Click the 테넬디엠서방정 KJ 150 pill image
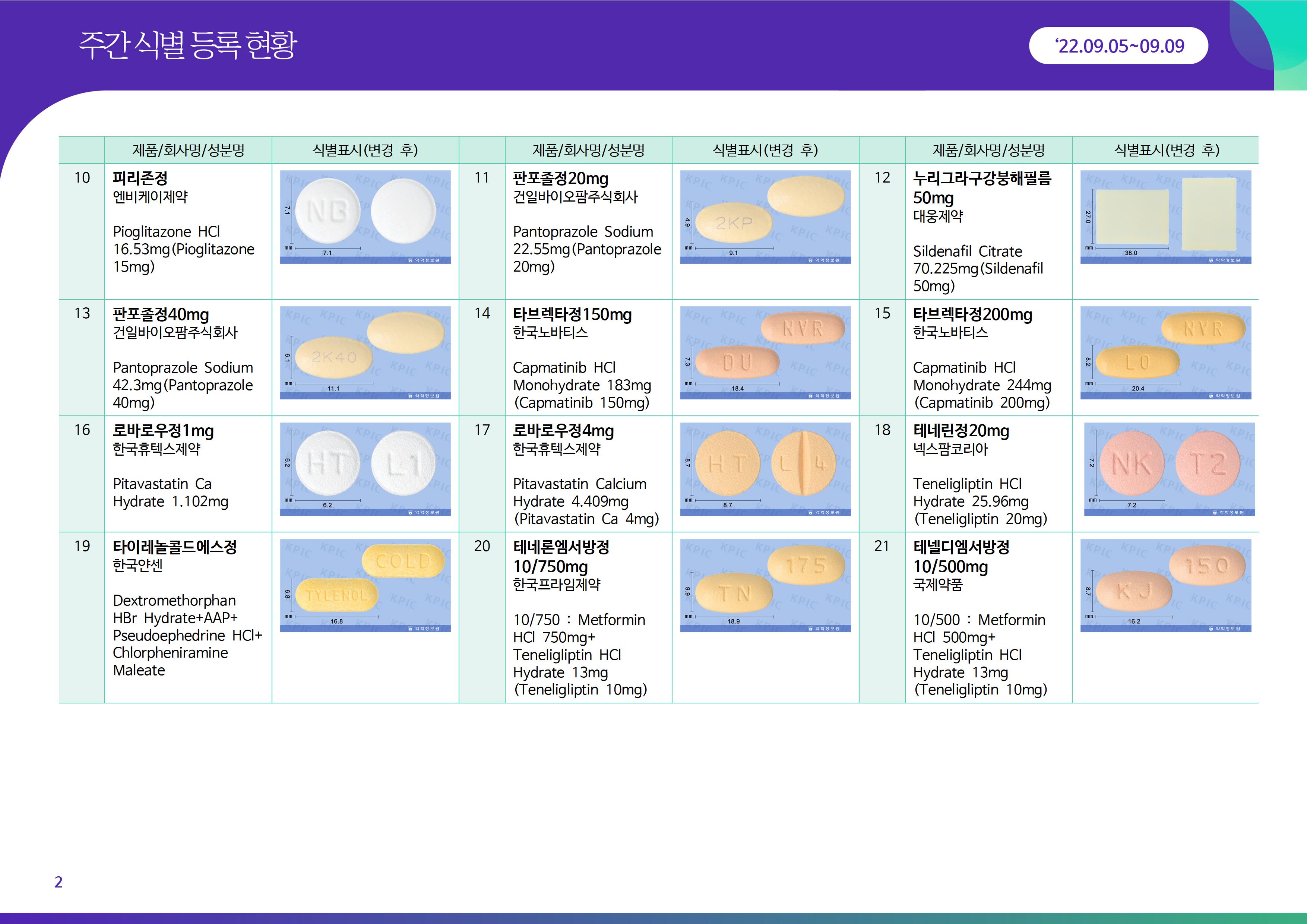Viewport: 1307px width, 924px height. [1165, 585]
